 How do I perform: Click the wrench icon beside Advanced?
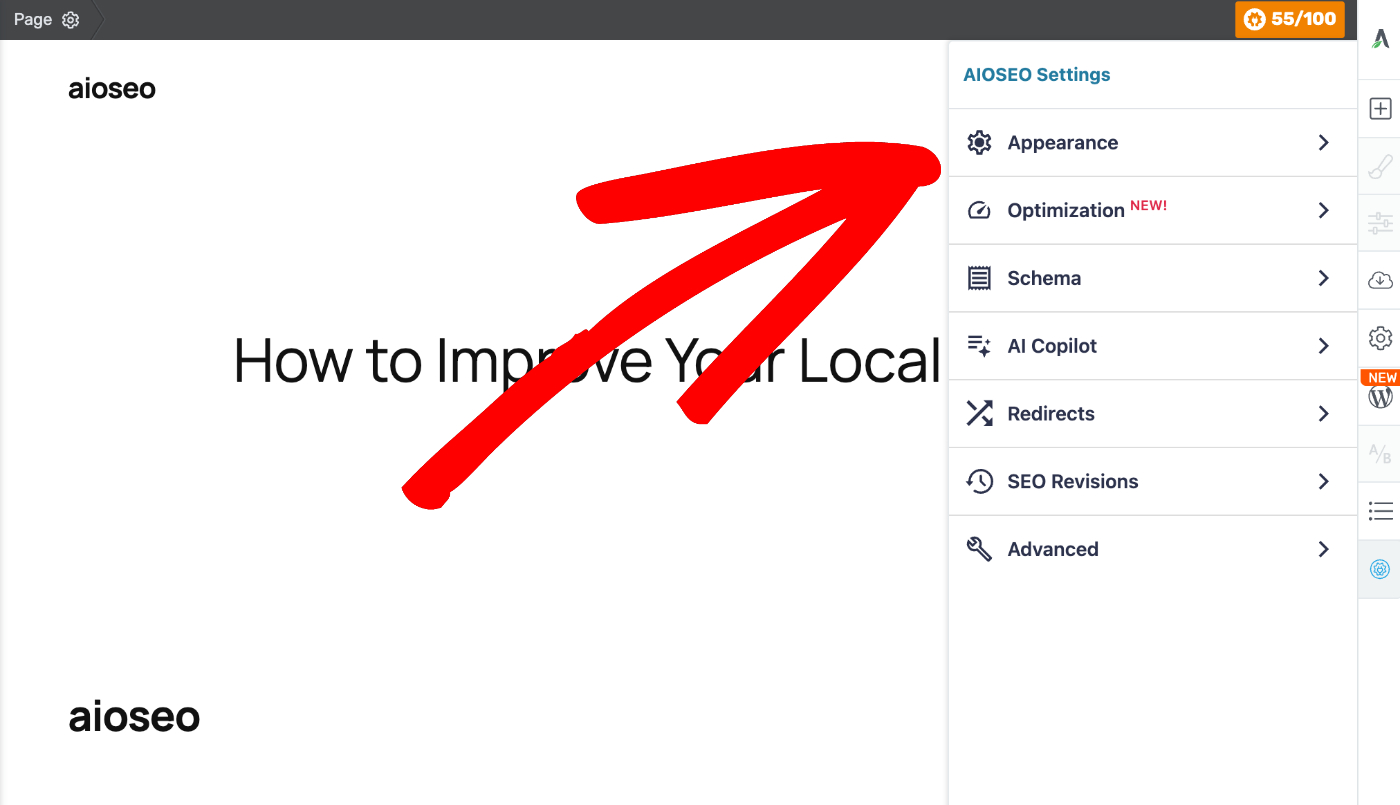click(979, 549)
